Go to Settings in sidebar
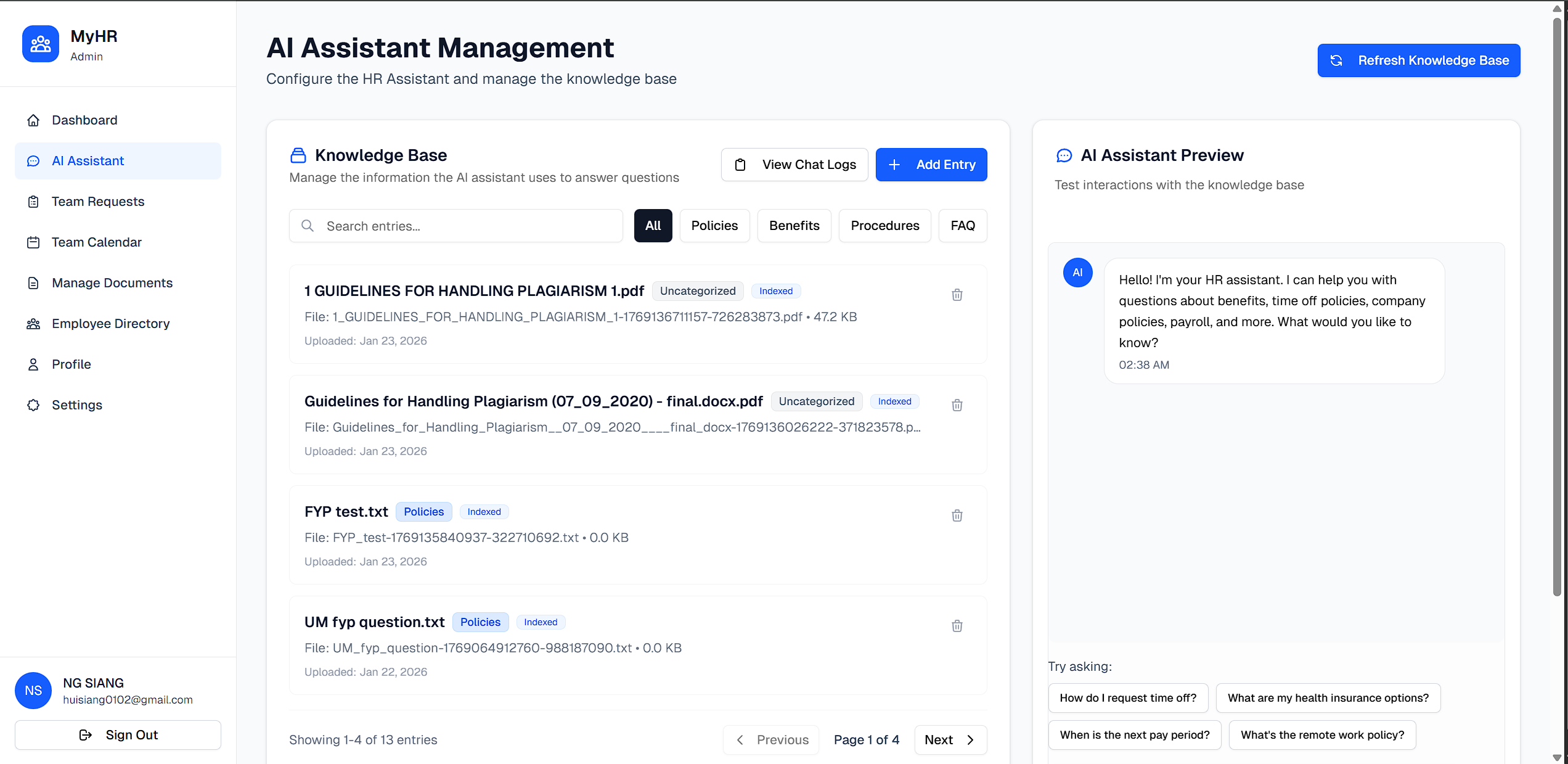Image resolution: width=1568 pixels, height=764 pixels. [x=76, y=405]
